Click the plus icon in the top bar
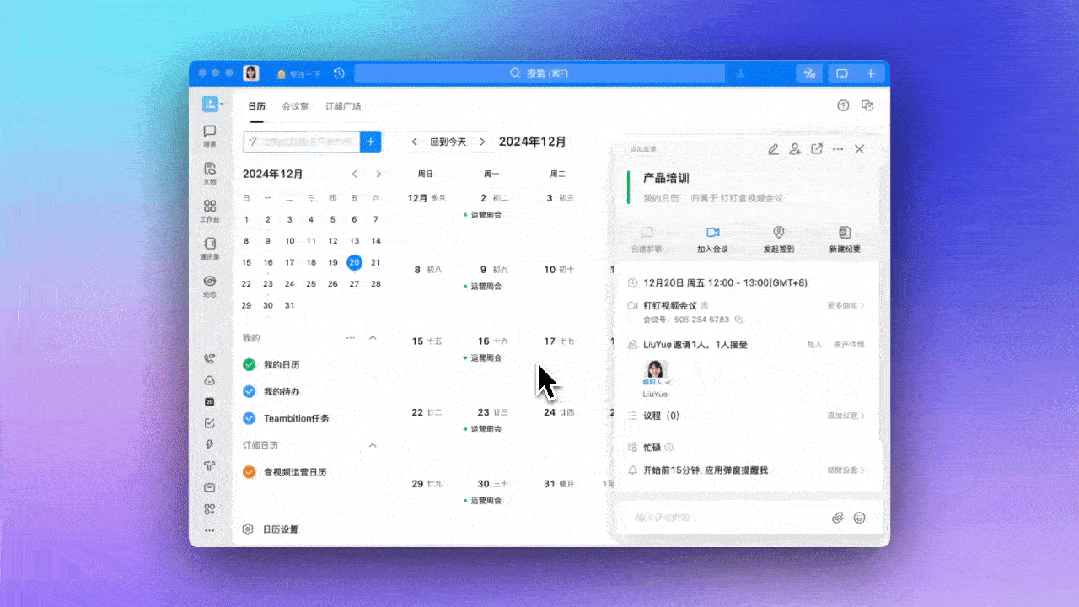 [x=870, y=73]
